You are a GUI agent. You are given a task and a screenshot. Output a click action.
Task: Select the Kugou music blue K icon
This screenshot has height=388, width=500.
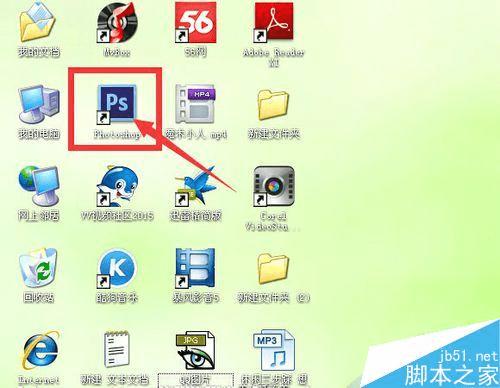coord(117,268)
